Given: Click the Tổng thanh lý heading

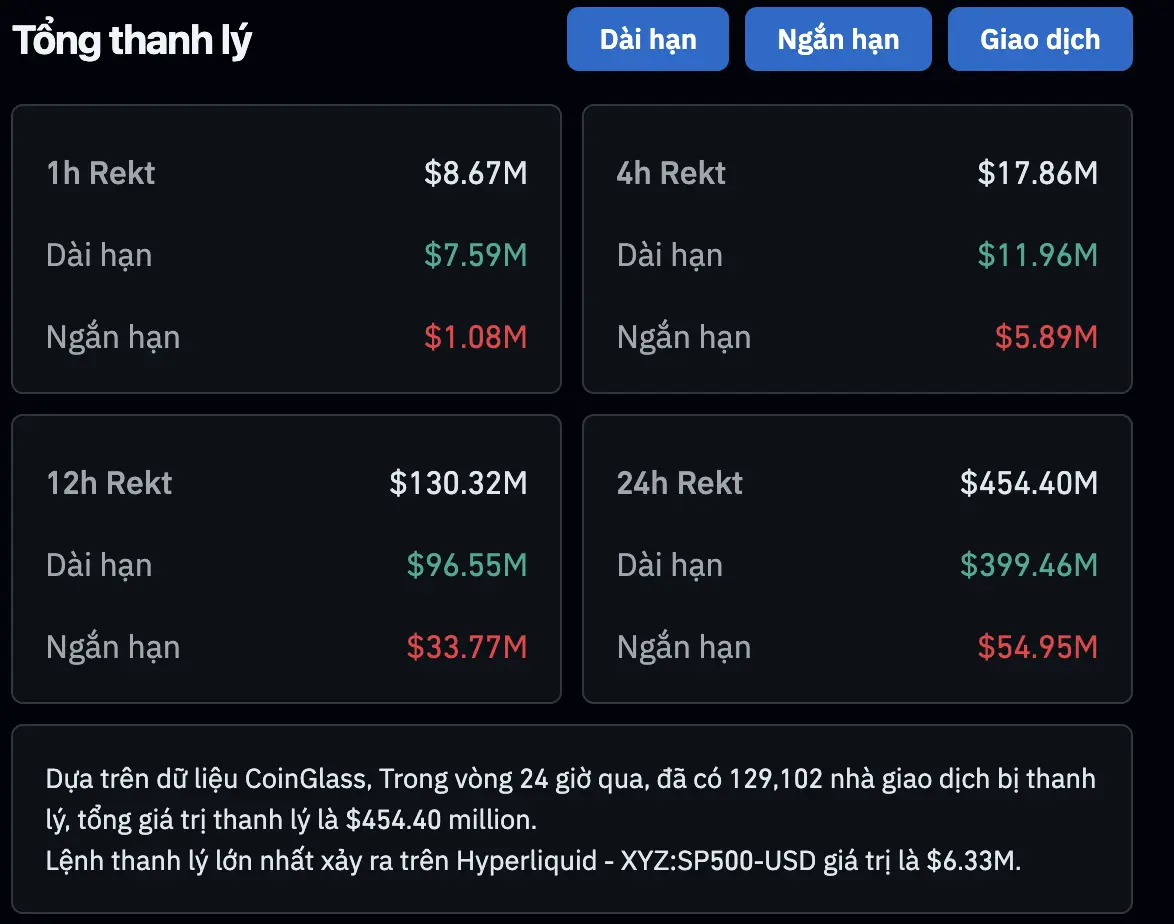Looking at the screenshot, I should tap(130, 40).
